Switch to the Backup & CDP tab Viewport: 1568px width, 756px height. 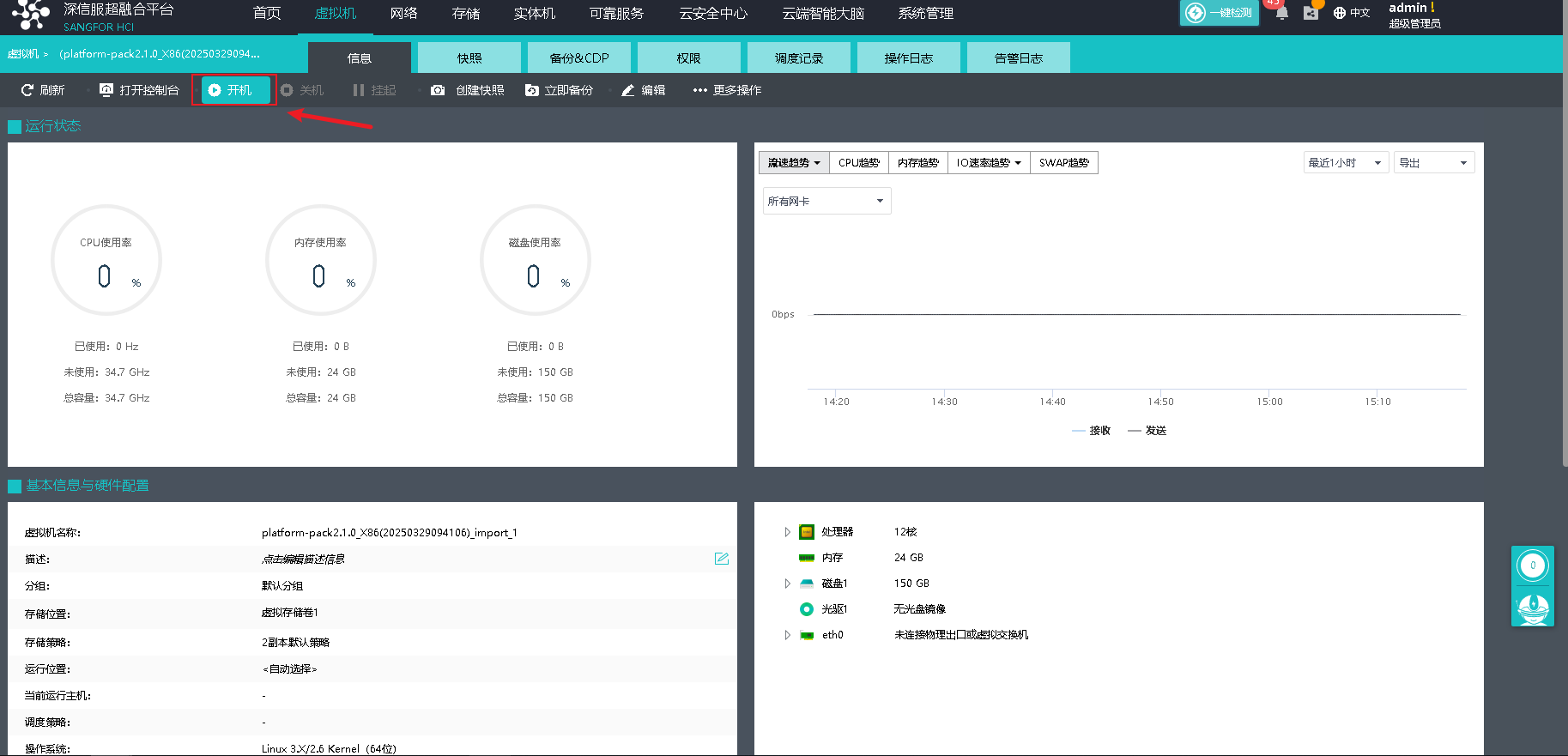(x=579, y=58)
